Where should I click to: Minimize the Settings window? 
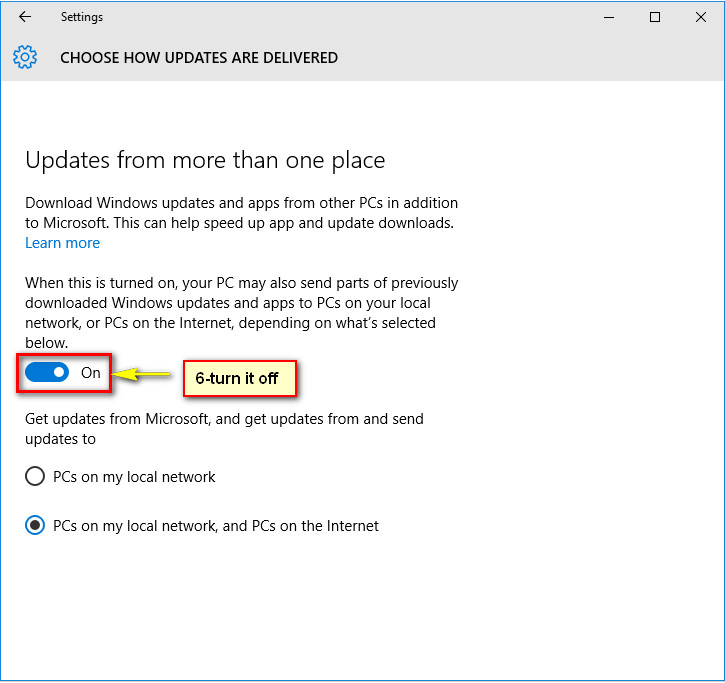coord(609,17)
